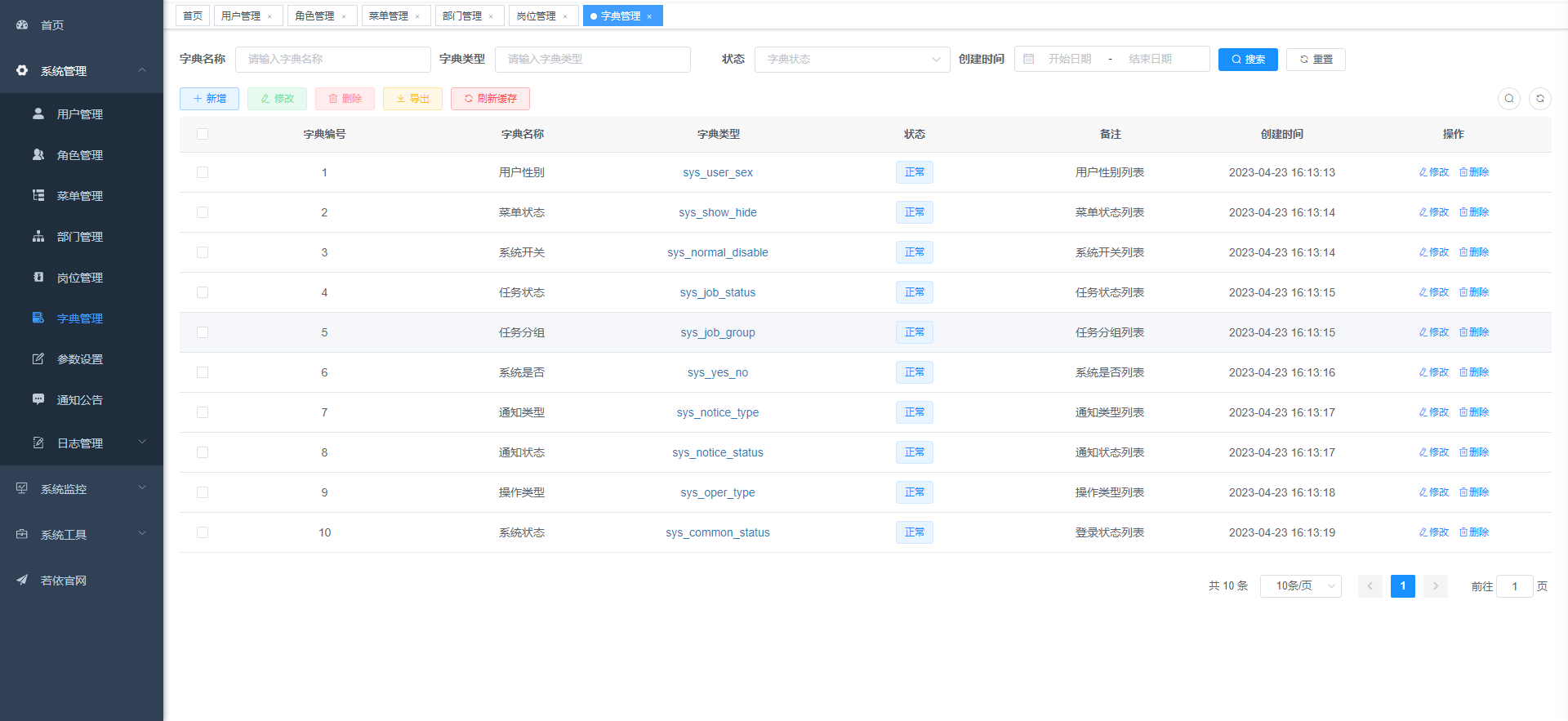This screenshot has width=1568, height=721.
Task: Click the 前往 page number input
Action: tap(1515, 586)
